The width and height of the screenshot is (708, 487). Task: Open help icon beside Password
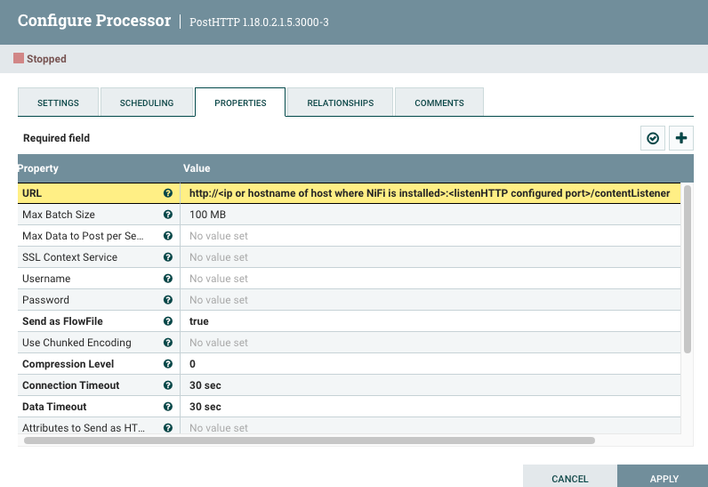168,300
